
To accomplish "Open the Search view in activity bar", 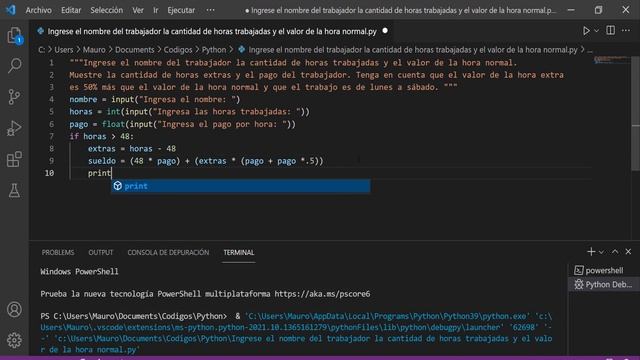I will (14, 65).
